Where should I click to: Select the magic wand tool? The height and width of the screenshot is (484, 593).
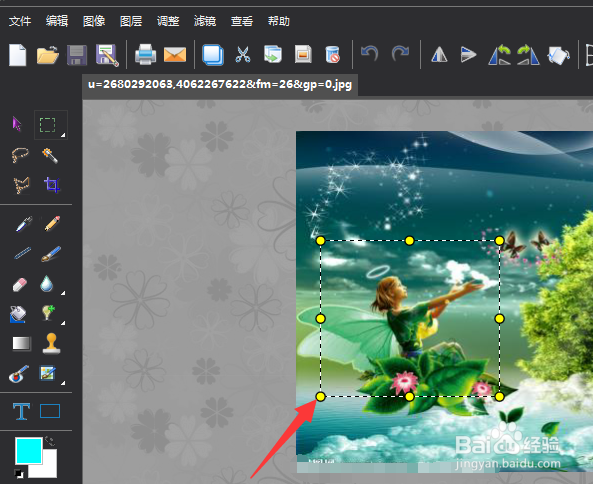click(x=50, y=155)
